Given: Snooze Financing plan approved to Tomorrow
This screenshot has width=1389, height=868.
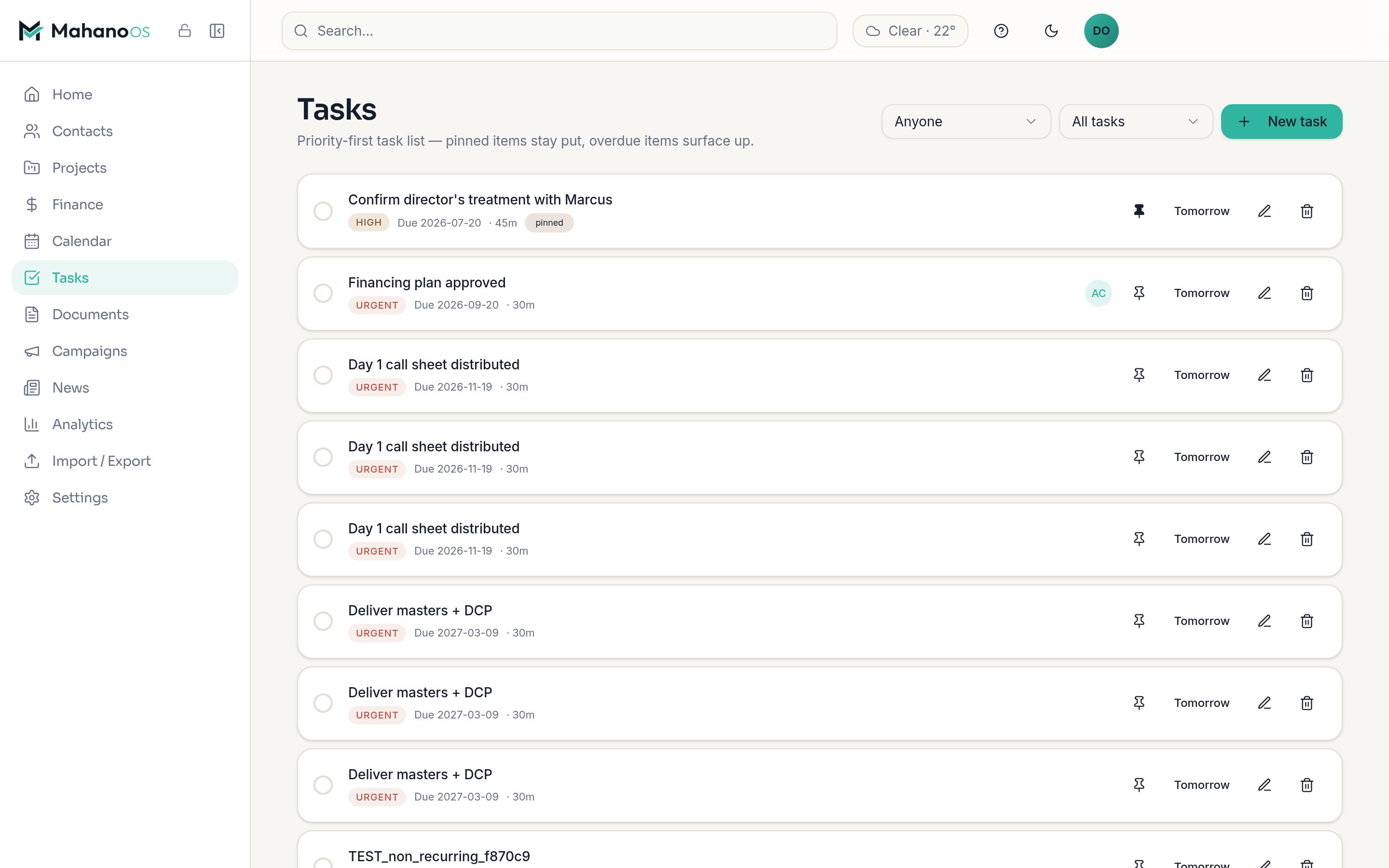Looking at the screenshot, I should pos(1201,293).
